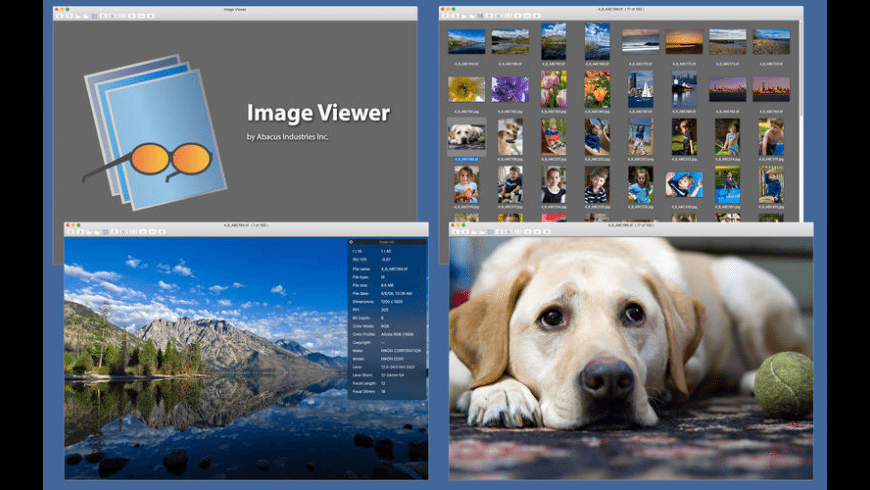Select the highlighted lying dog thumbnail
This screenshot has height=490, width=870.
(x=466, y=137)
